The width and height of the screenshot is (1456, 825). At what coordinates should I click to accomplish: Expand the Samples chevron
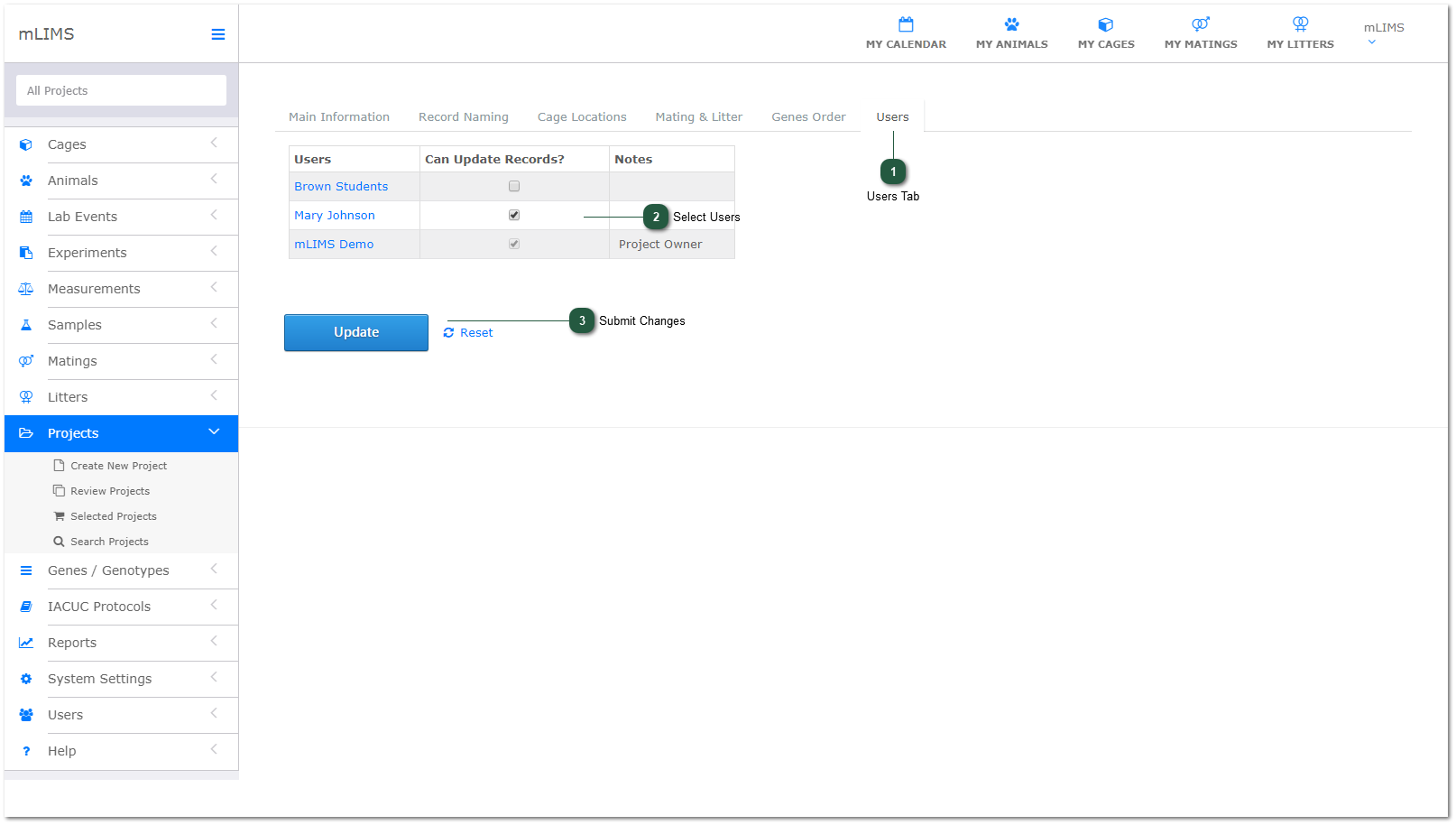pos(214,324)
